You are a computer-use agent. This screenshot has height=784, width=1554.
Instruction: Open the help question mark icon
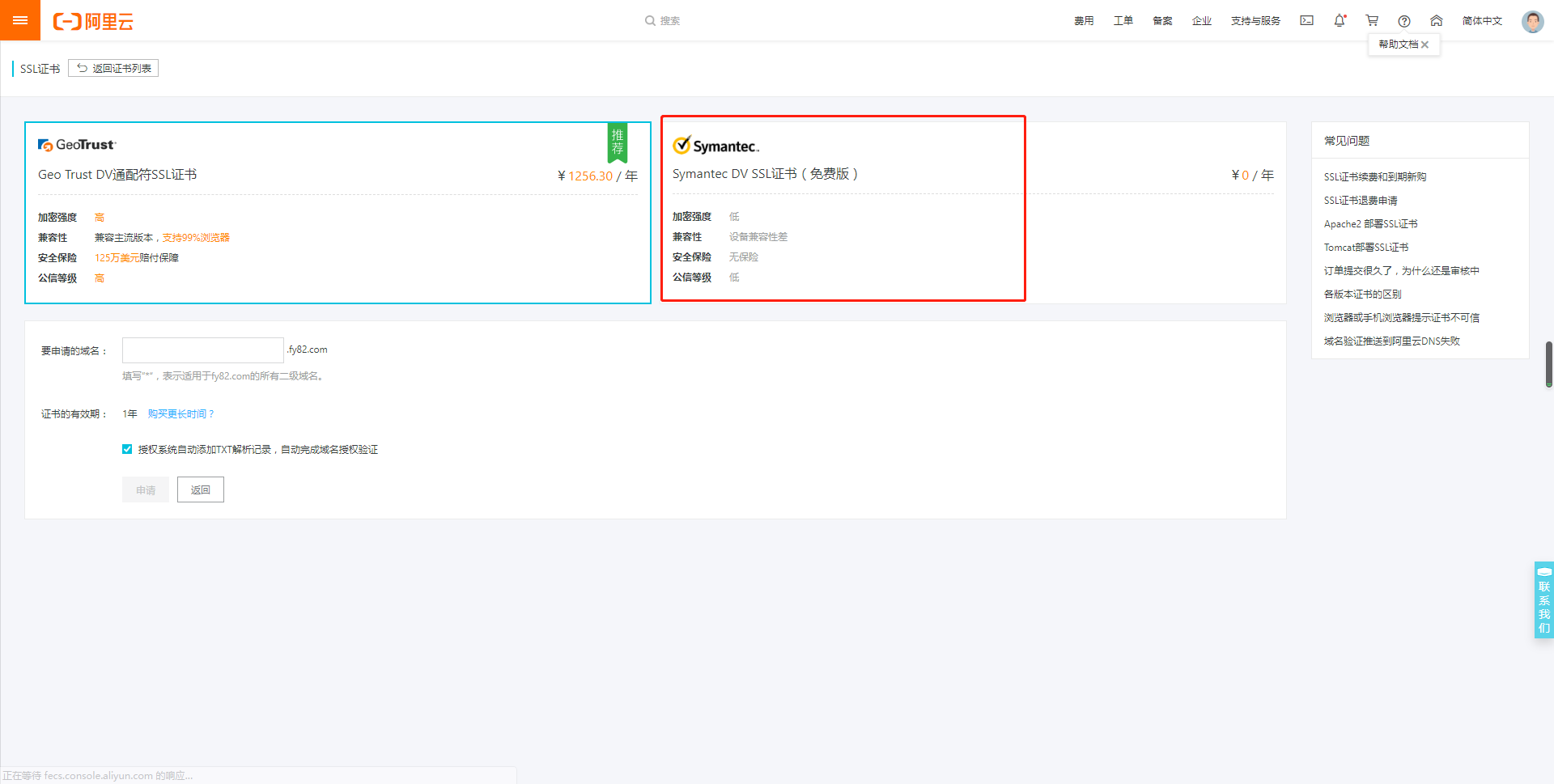point(1404,20)
